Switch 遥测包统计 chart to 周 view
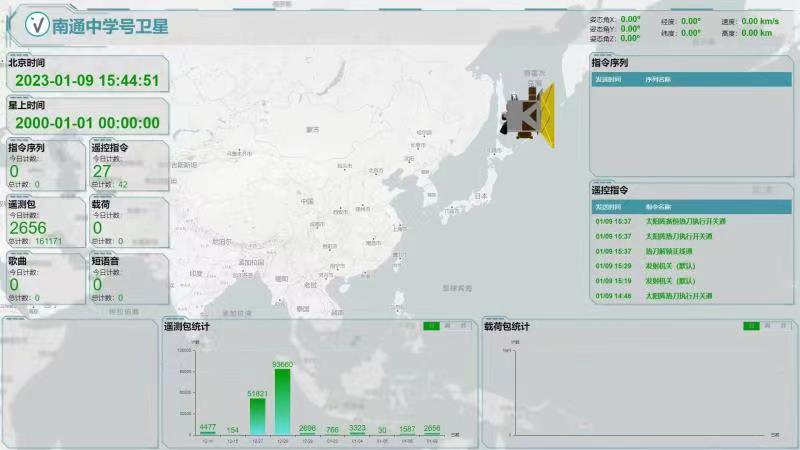Image resolution: width=800 pixels, height=450 pixels. [x=449, y=326]
